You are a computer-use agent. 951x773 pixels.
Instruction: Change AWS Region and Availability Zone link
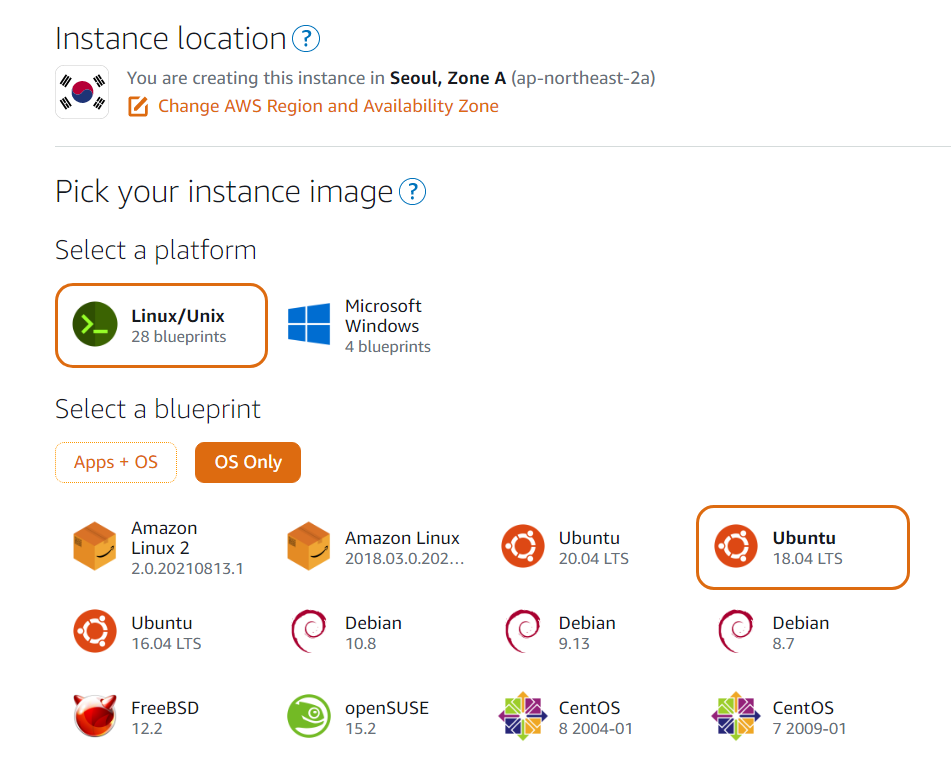(x=328, y=106)
